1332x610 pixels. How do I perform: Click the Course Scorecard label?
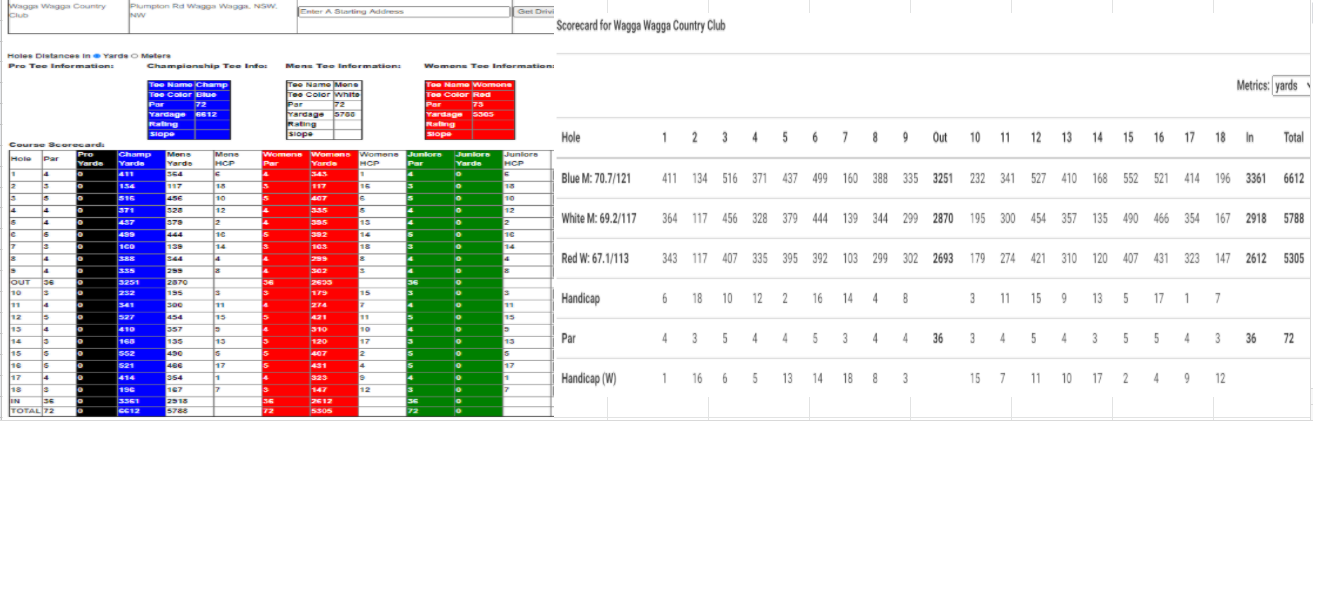(x=57, y=145)
